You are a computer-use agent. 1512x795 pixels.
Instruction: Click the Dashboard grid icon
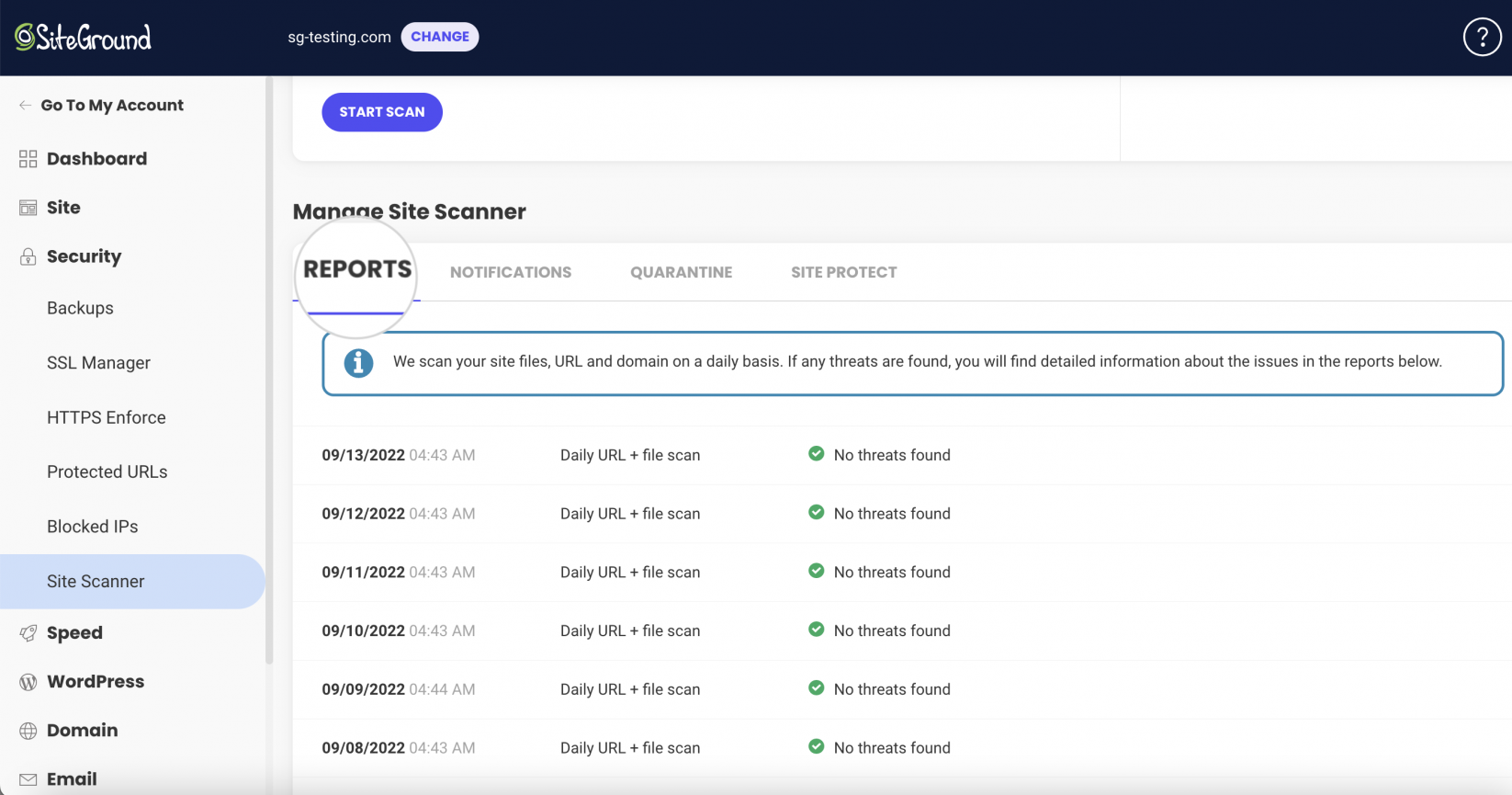click(28, 159)
